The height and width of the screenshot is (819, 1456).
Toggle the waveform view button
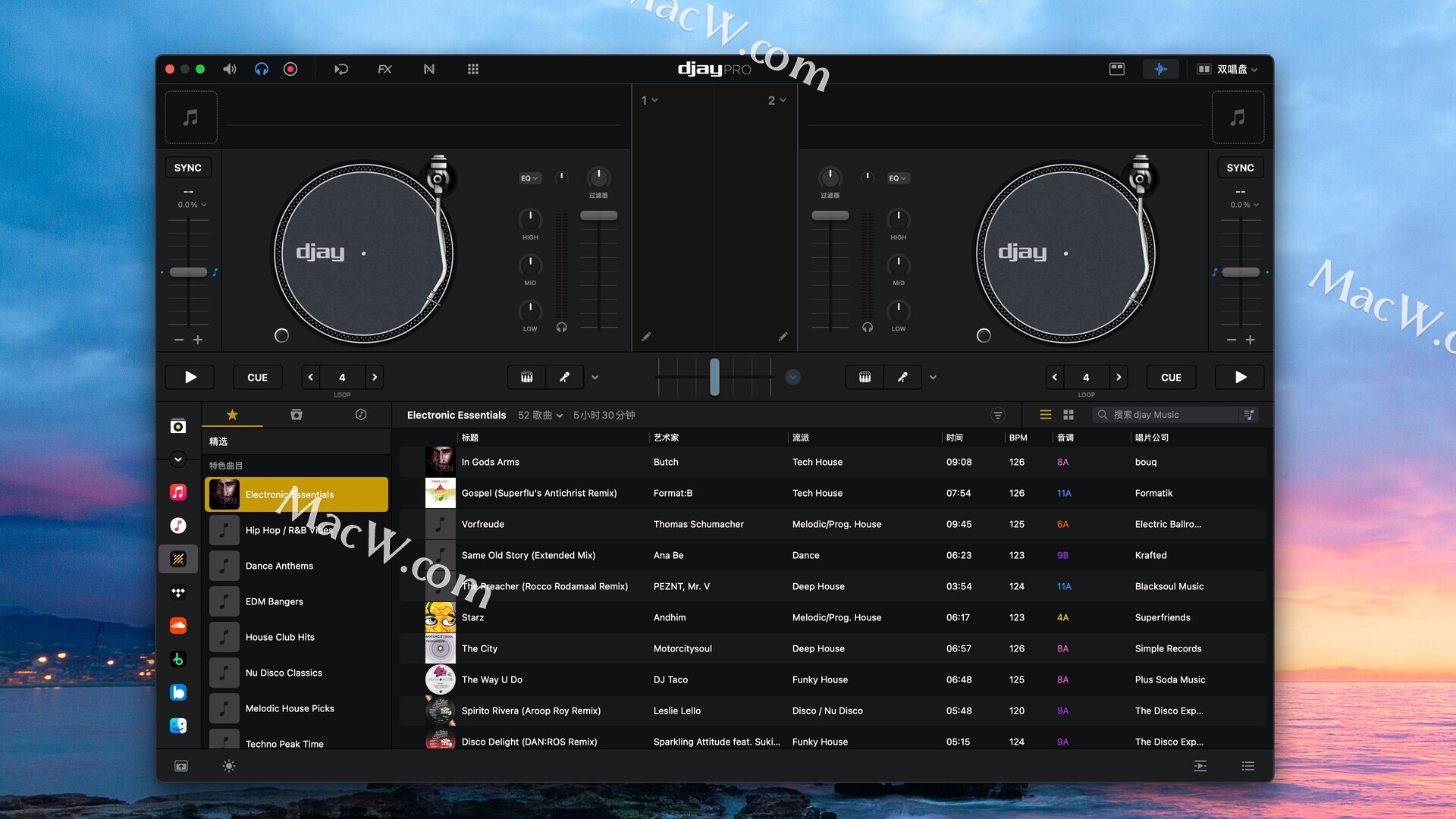pyautogui.click(x=1161, y=69)
